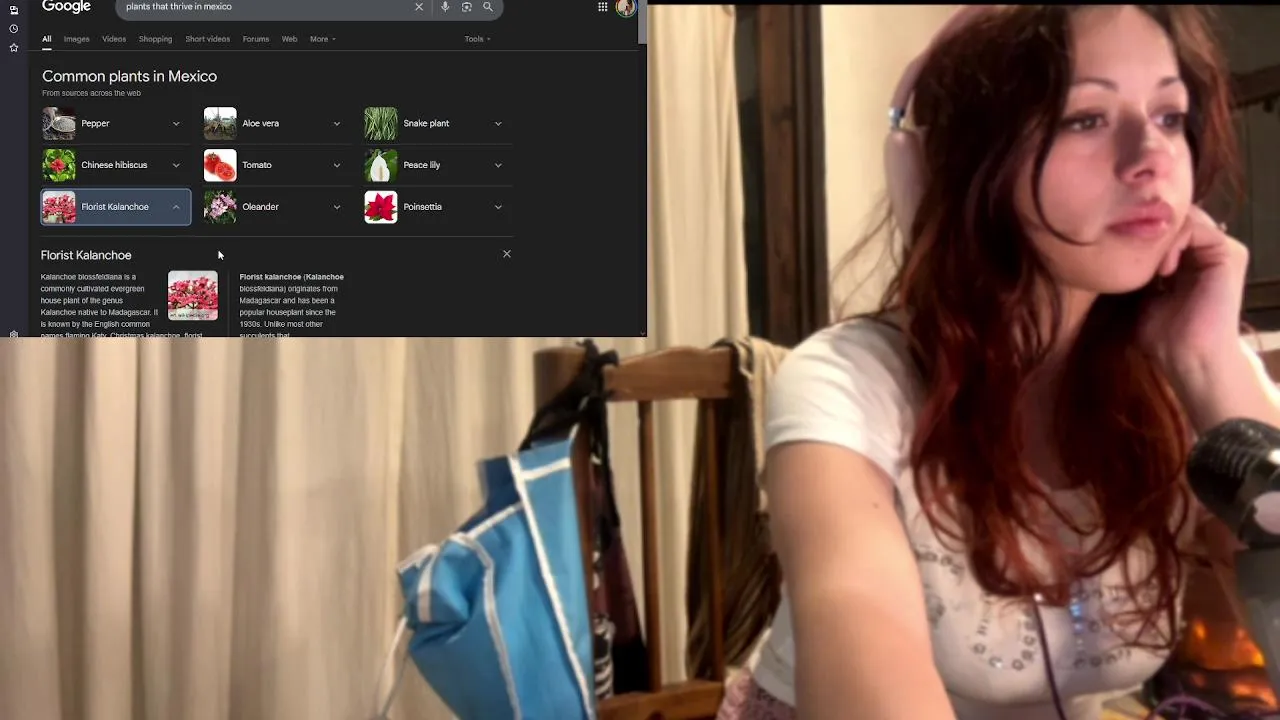Click the 'From sources across the web' text
The image size is (1280, 720).
[x=91, y=93]
